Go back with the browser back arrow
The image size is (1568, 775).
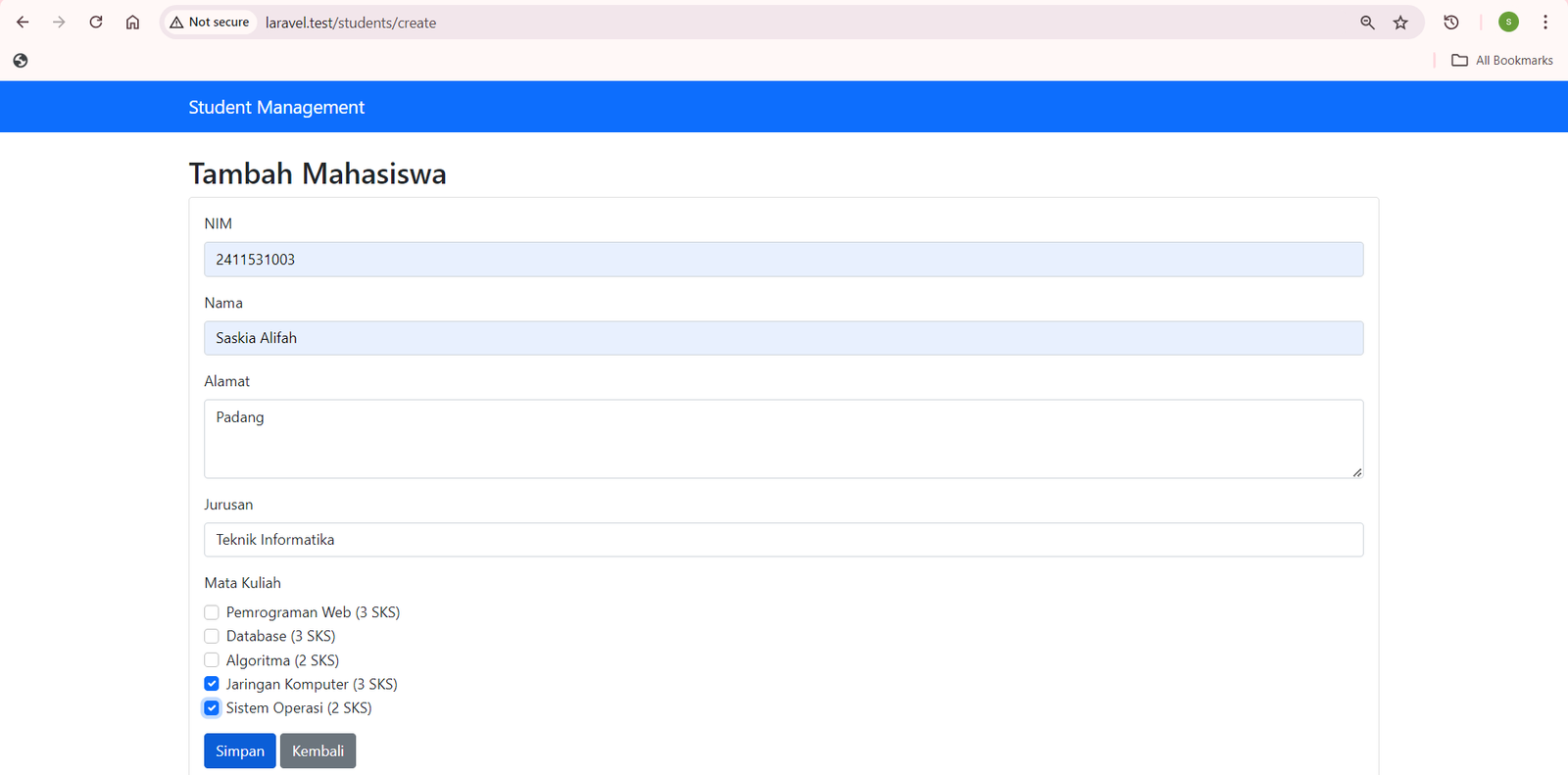pyautogui.click(x=23, y=22)
